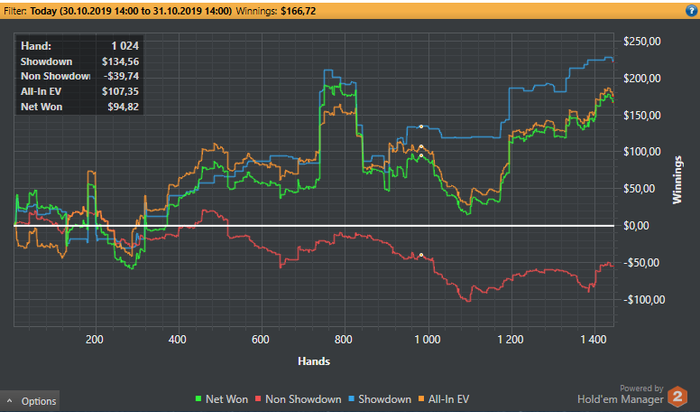Click the All-In EV orange legend swatch
Screen dimensions: 700x412
[x=421, y=399]
